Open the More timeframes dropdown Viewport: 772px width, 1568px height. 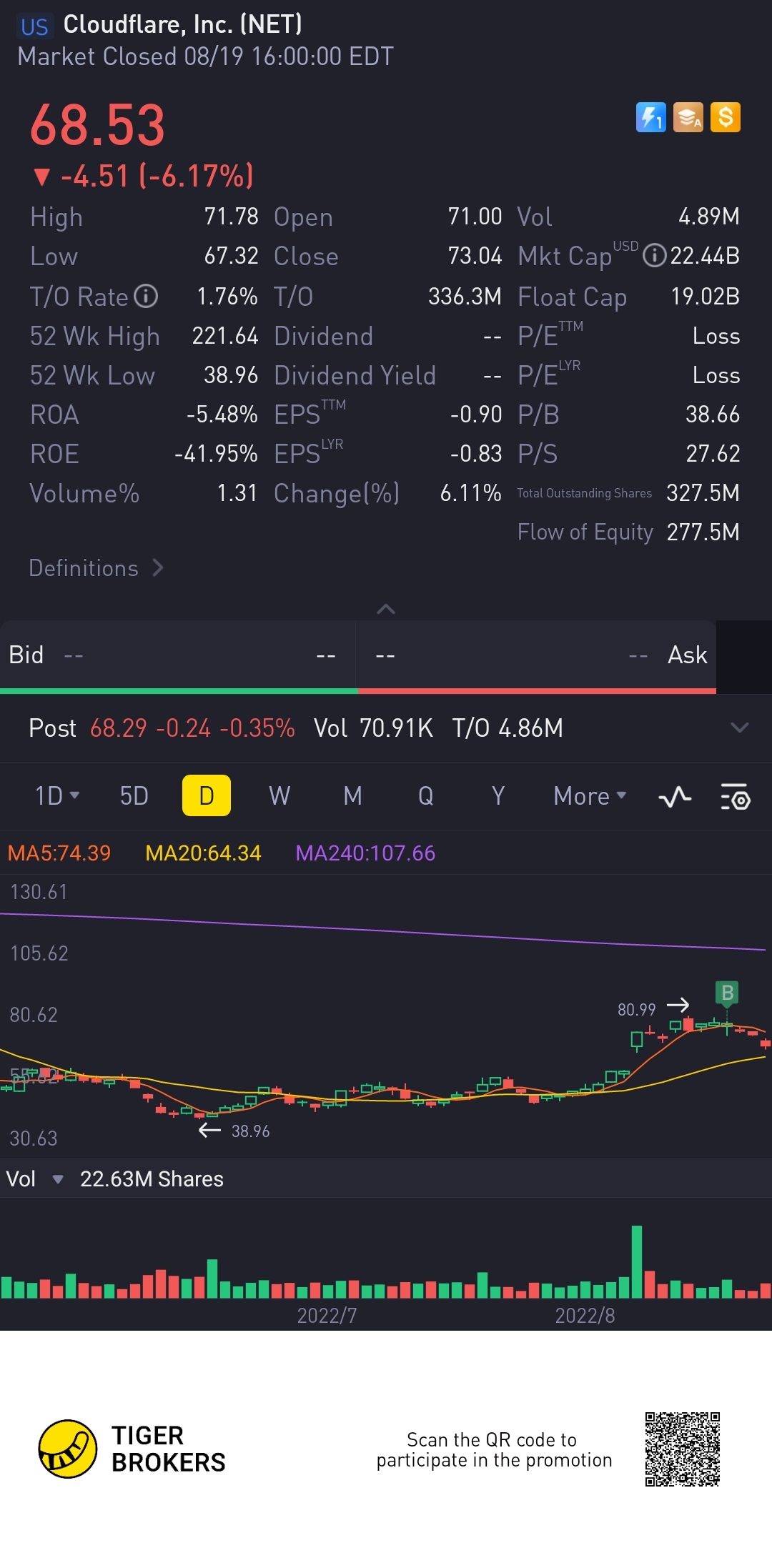tap(590, 795)
